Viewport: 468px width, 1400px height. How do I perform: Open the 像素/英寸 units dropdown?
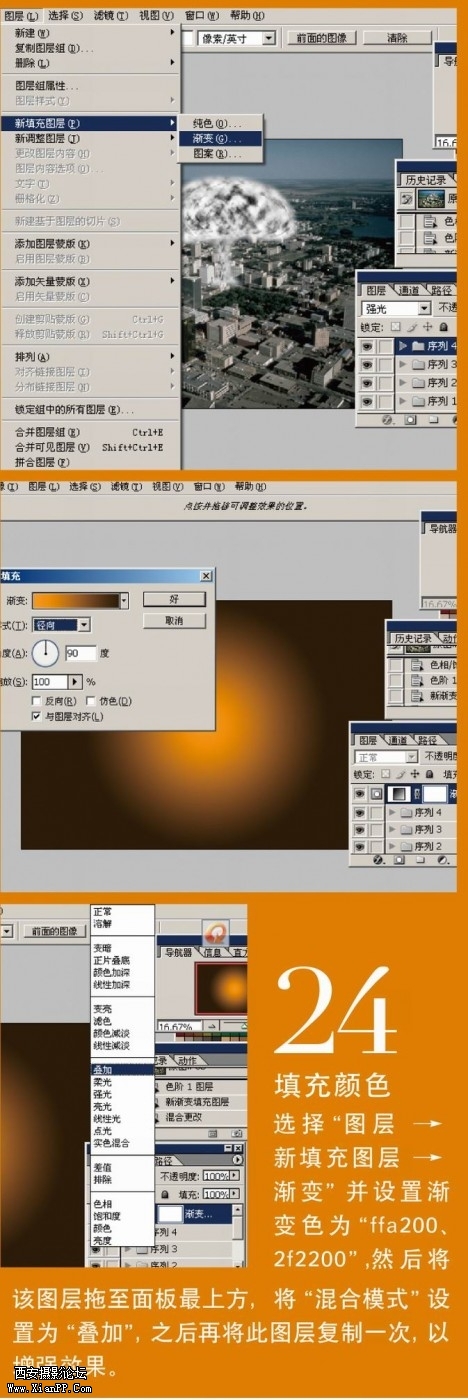[269, 38]
